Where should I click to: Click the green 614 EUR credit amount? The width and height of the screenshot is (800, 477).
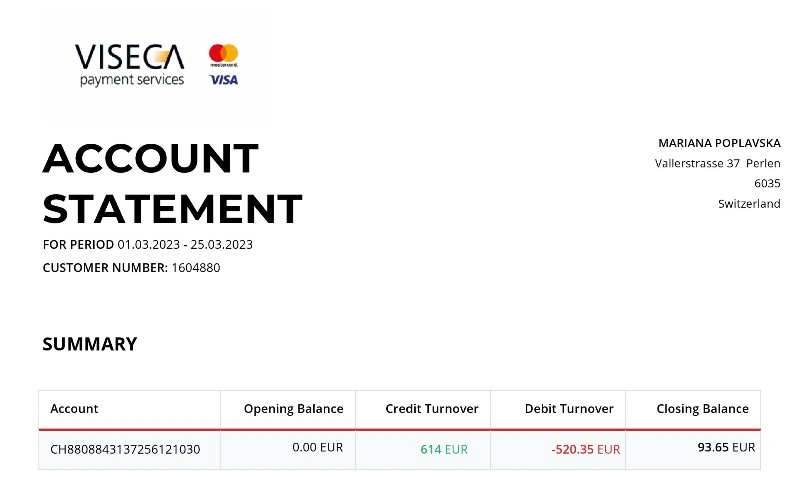[444, 449]
